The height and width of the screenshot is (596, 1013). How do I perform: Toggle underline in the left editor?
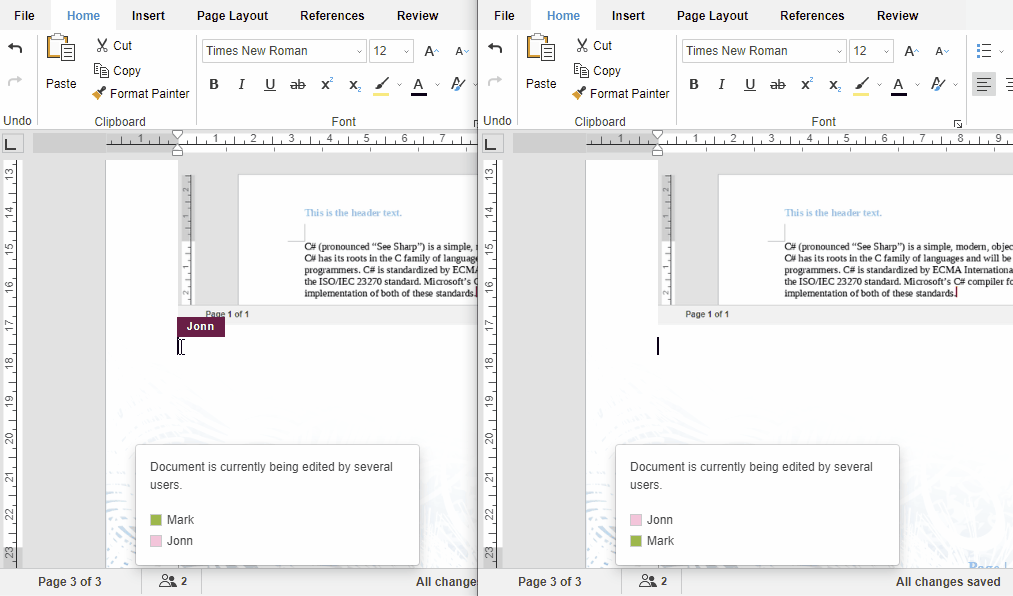point(270,85)
